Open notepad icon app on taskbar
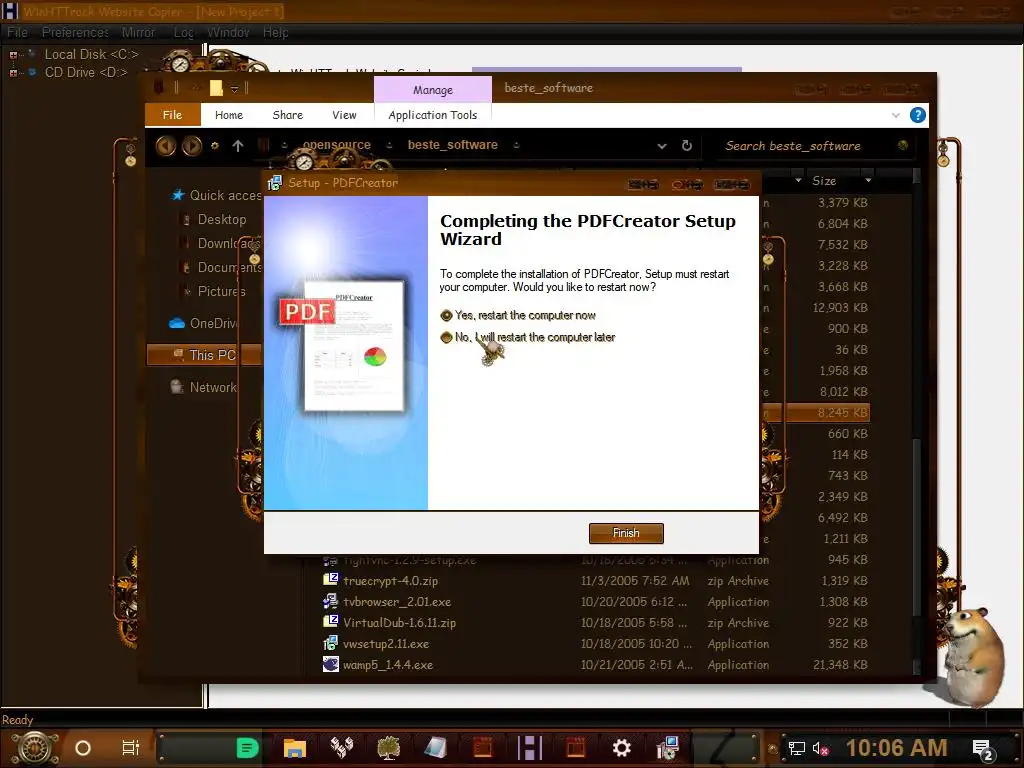Viewport: 1024px width, 768px height. coord(435,748)
